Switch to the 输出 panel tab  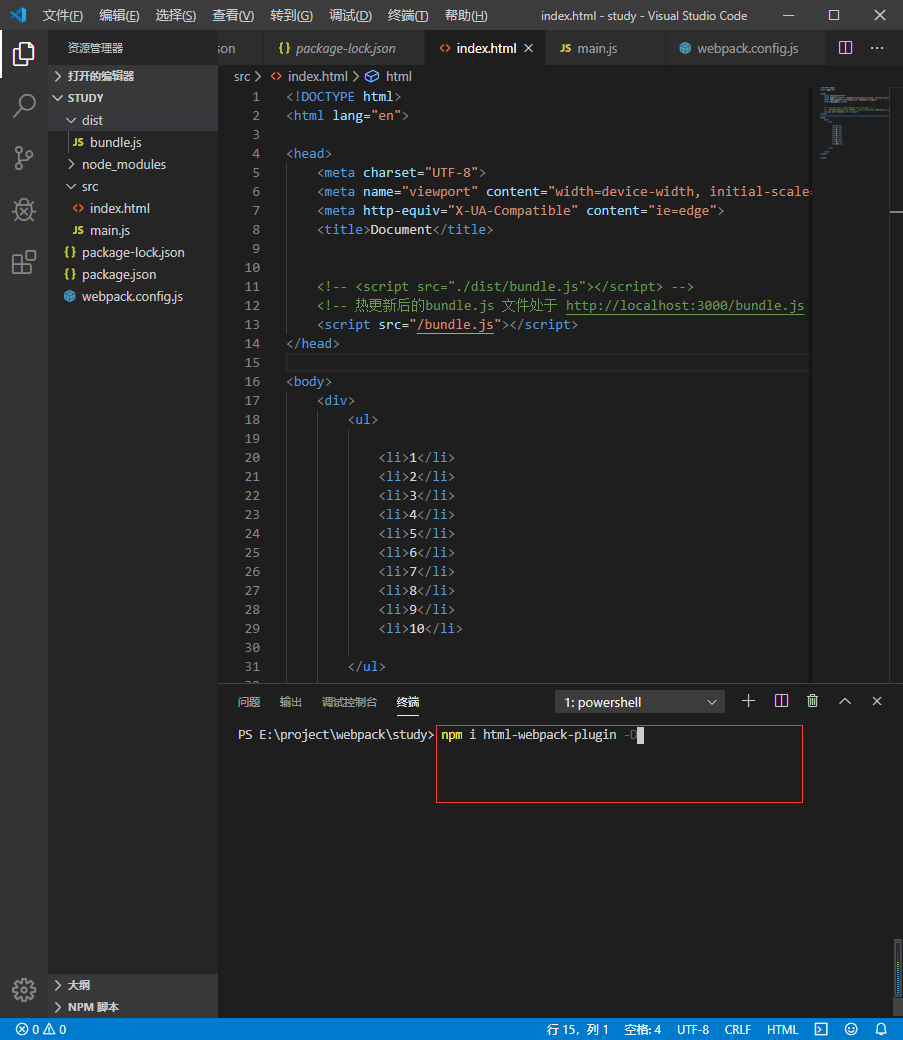coord(291,702)
